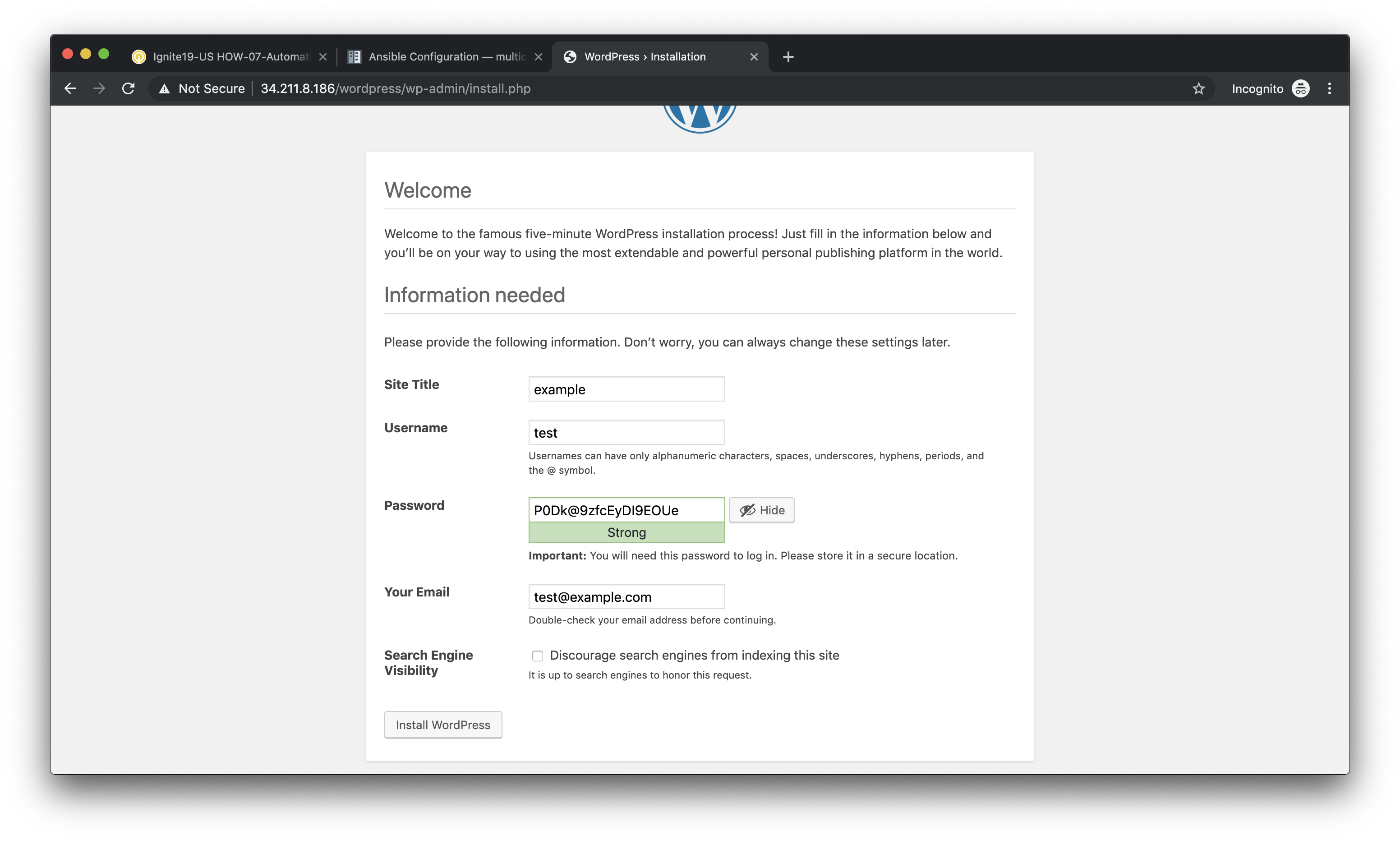Image resolution: width=1400 pixels, height=841 pixels.
Task: Close the Ignite19-US HOW-07 tab
Action: click(x=323, y=57)
